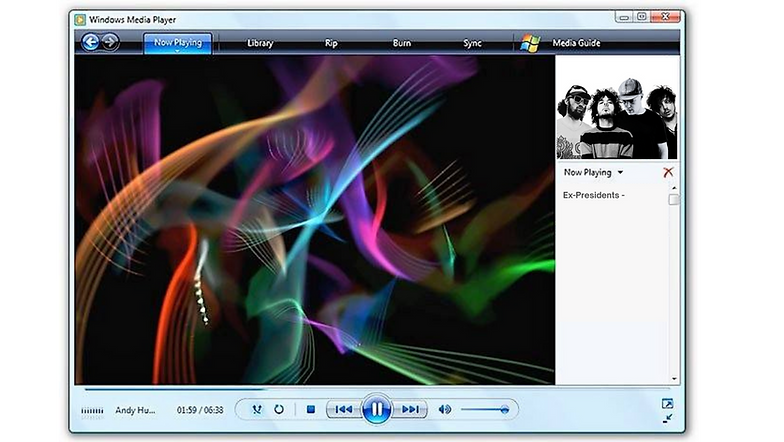Turn repeat on

click(279, 410)
